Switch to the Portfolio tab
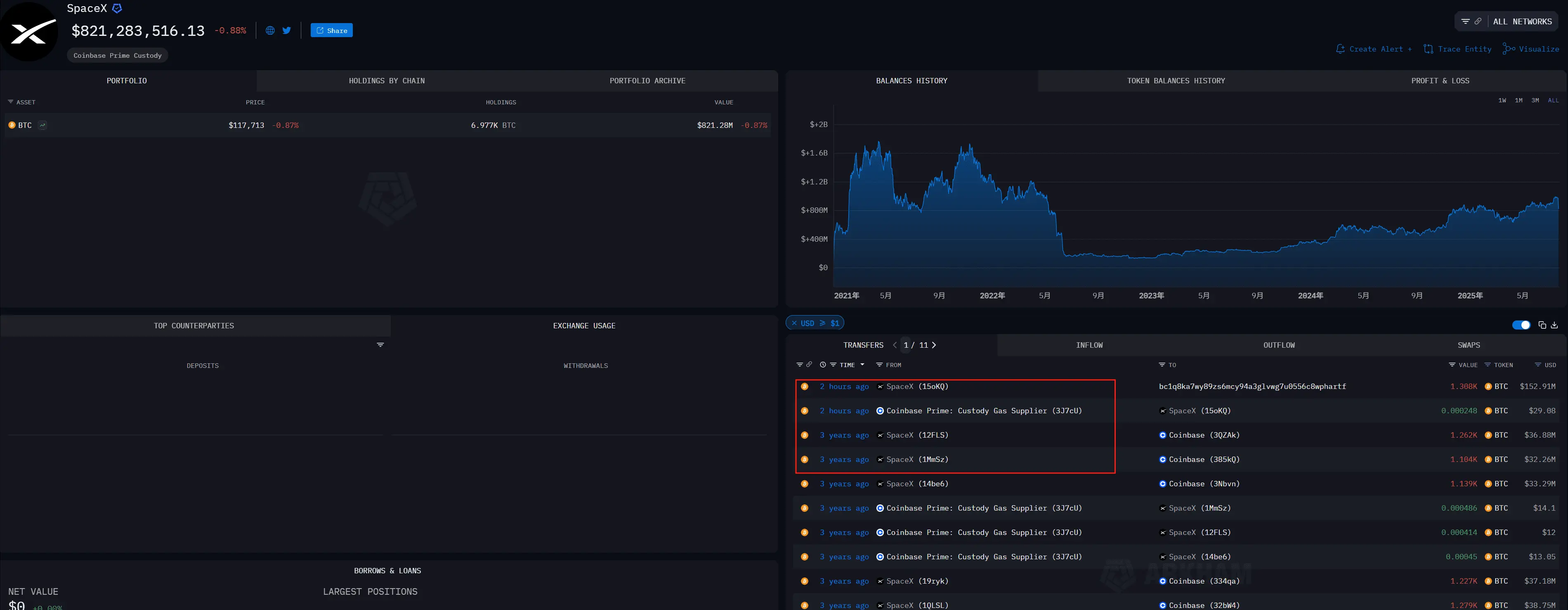This screenshot has height=610, width=1568. 127,81
